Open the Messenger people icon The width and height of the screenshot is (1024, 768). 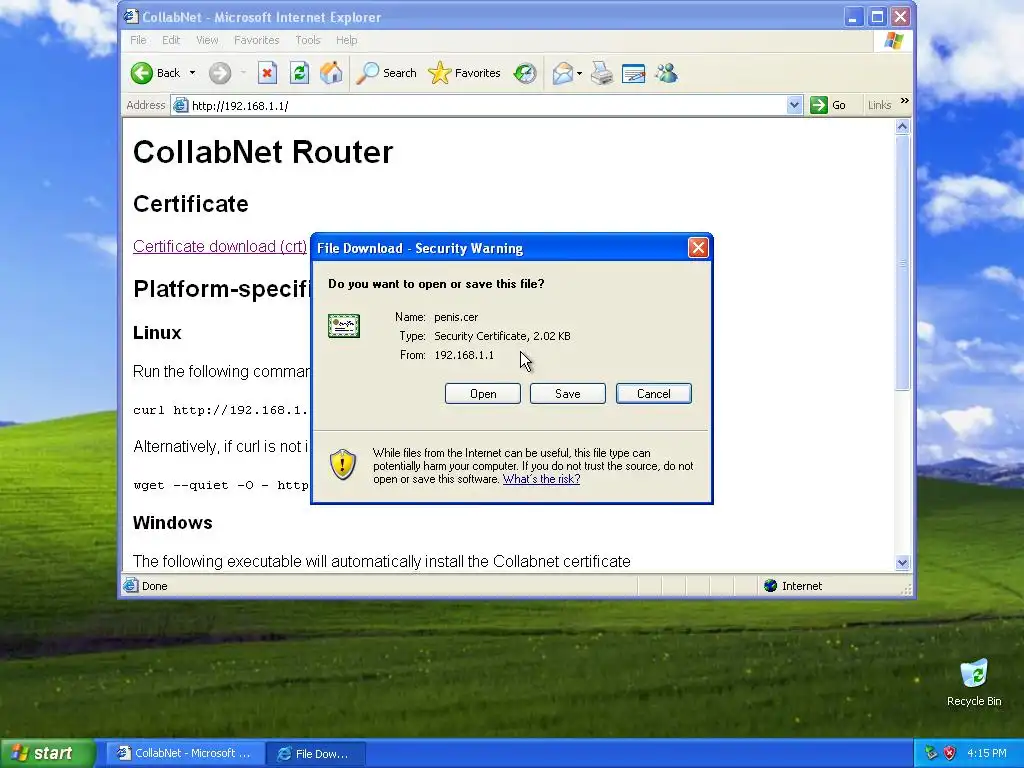pos(666,73)
